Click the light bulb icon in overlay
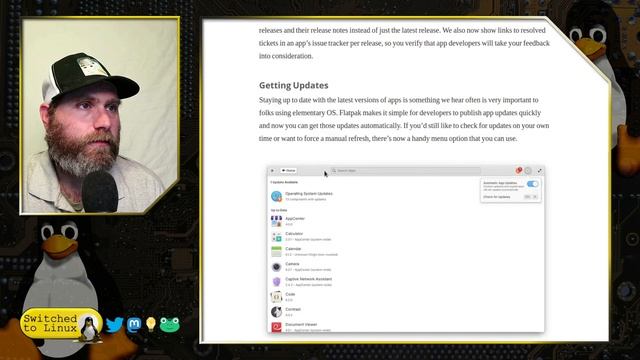640x360 pixels. [x=151, y=324]
